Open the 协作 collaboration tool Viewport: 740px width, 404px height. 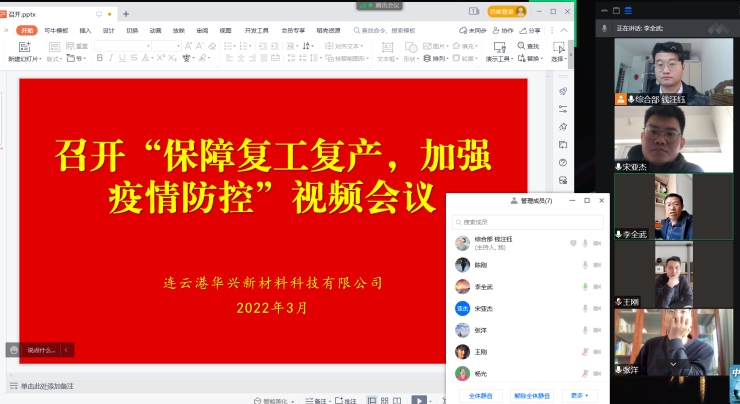(503, 31)
